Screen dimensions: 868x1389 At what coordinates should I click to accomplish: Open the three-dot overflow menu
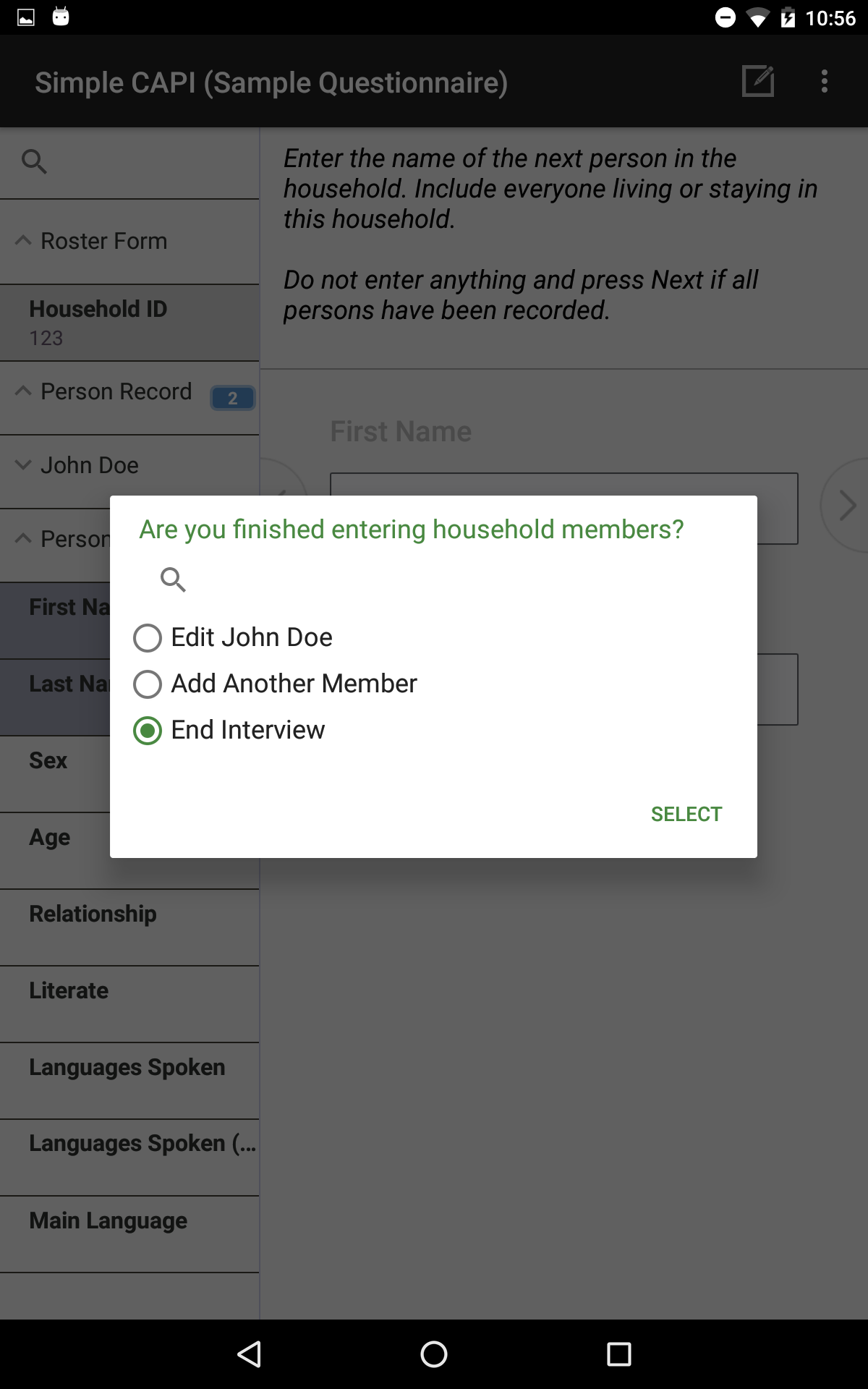(x=825, y=81)
